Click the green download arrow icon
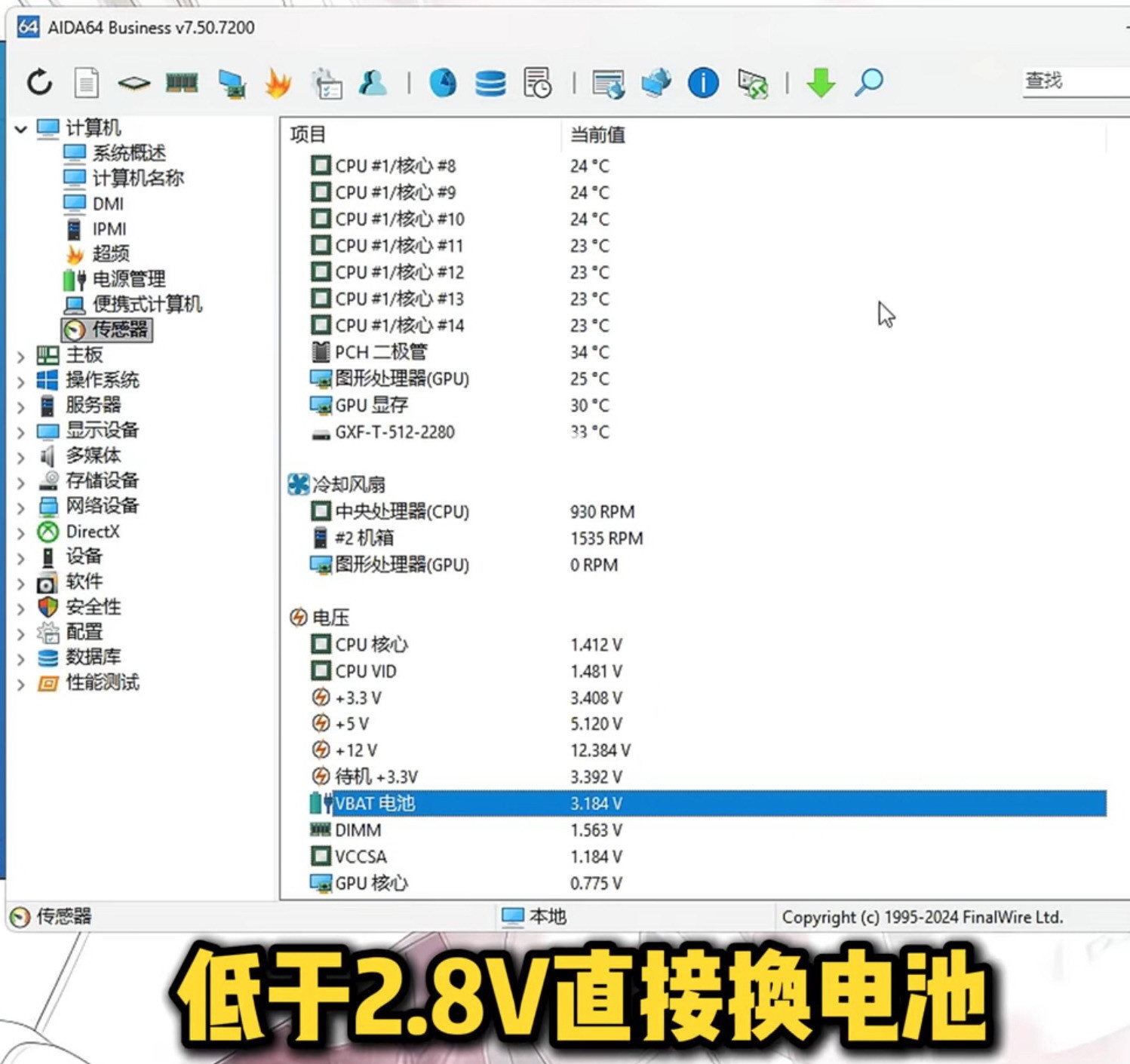The height and width of the screenshot is (1064, 1130). pos(821,82)
